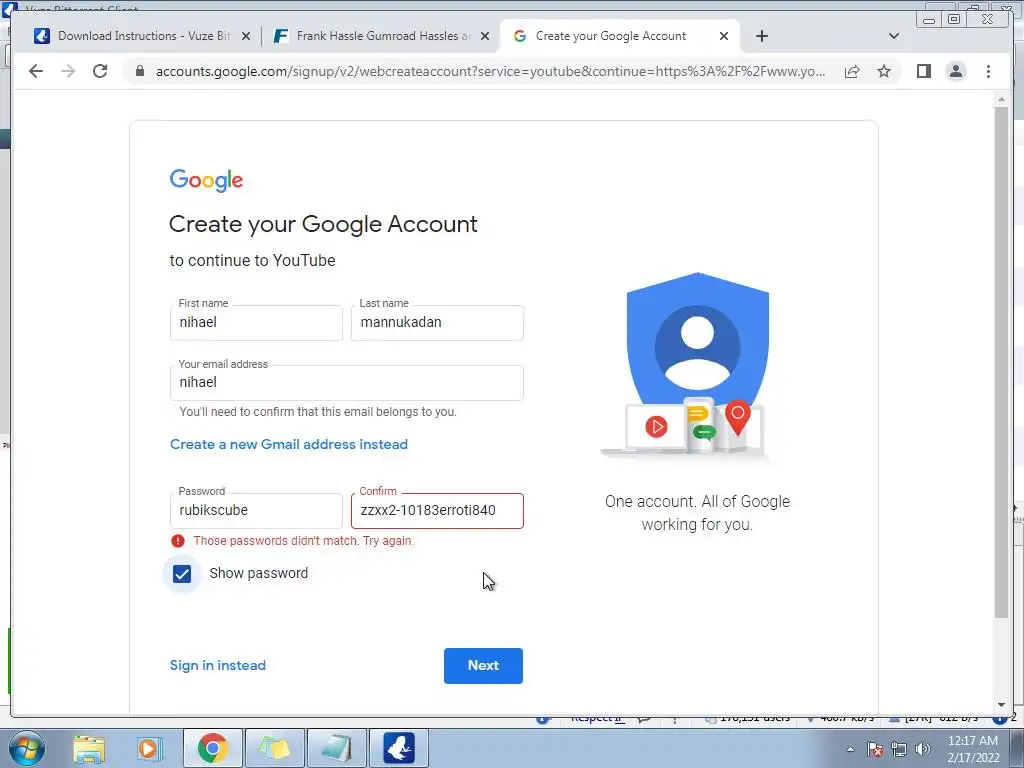1024x768 pixels.
Task: Click the Password field
Action: 256,511
